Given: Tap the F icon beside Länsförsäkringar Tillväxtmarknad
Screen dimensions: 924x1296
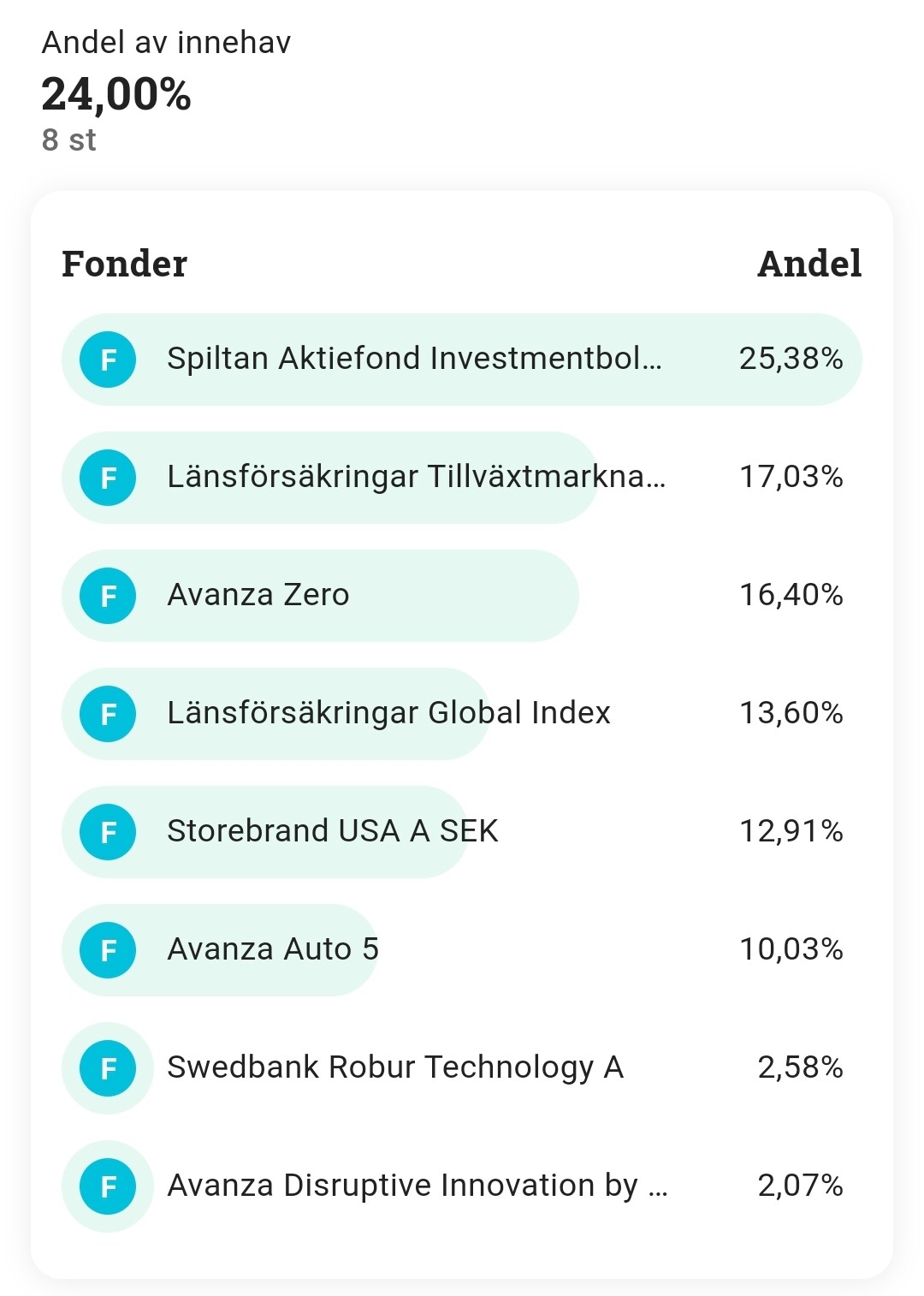Looking at the screenshot, I should pyautogui.click(x=108, y=478).
